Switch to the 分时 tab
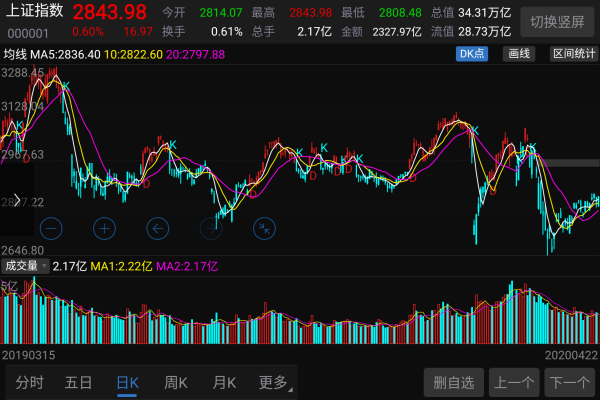The height and width of the screenshot is (400, 600). [x=29, y=382]
